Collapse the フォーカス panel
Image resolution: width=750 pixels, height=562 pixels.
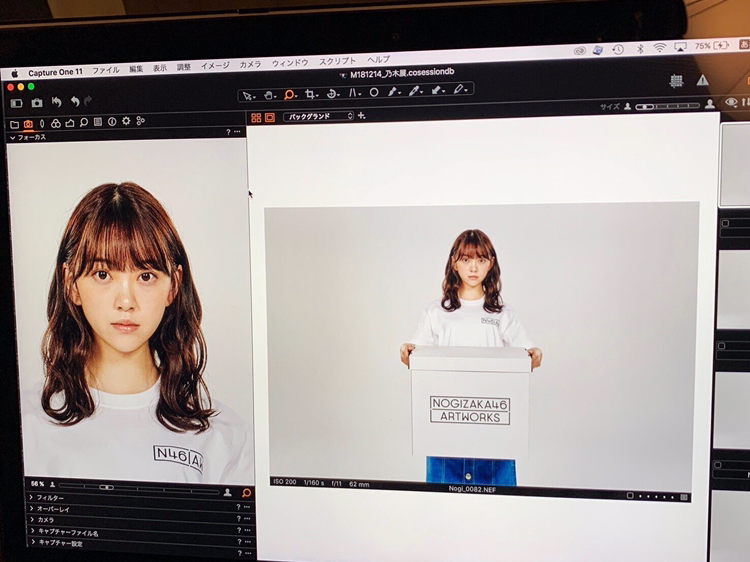13,138
